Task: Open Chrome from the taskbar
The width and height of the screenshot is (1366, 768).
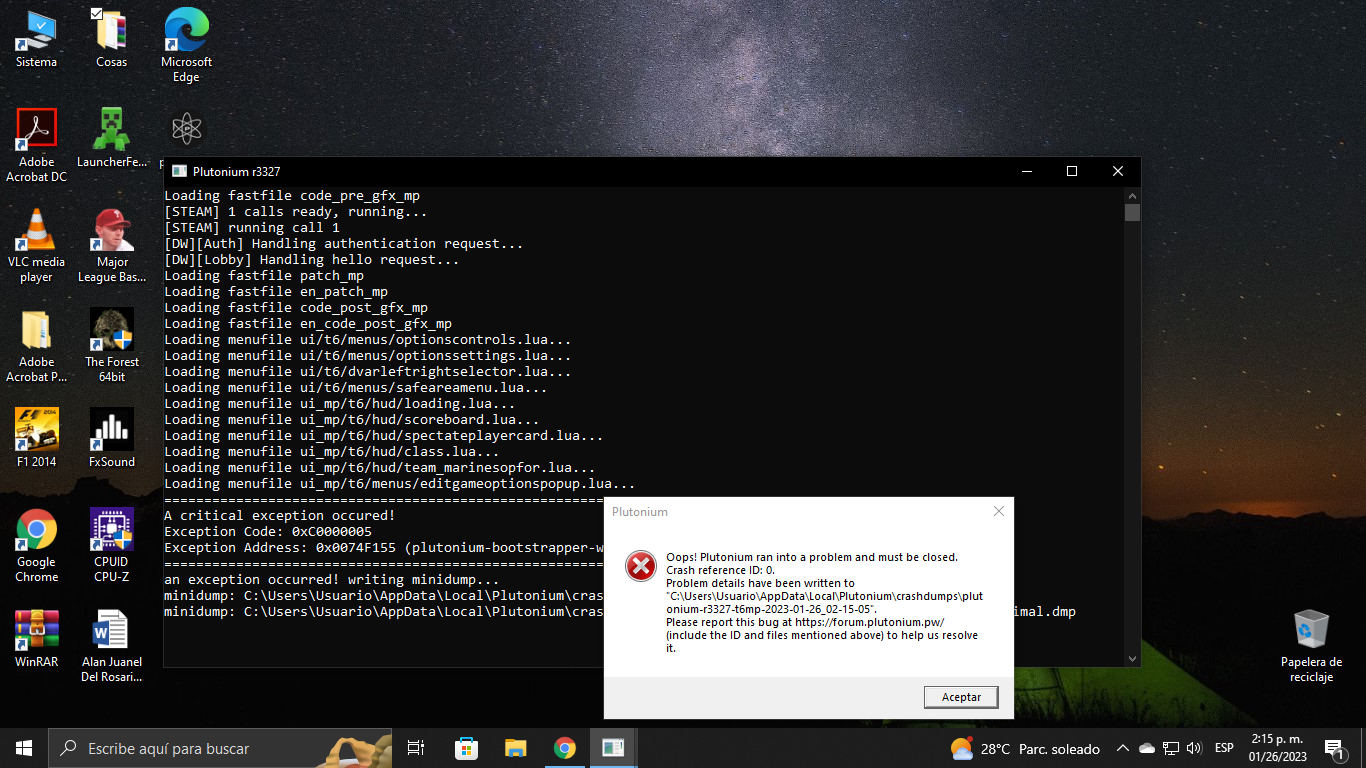Action: 564,748
